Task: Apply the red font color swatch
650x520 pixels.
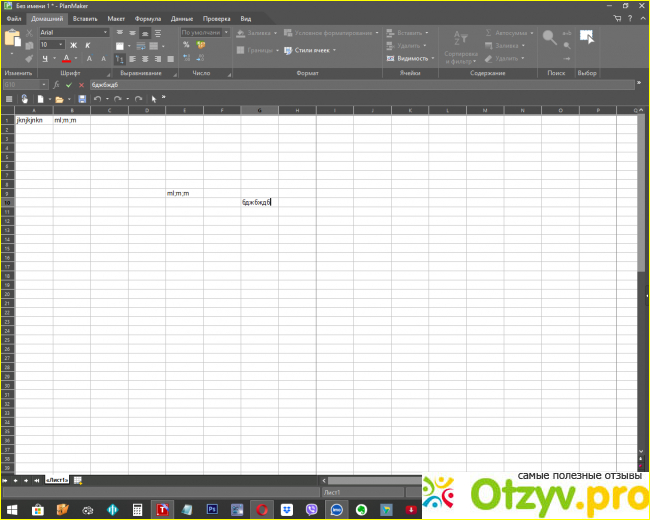Action: tap(66, 59)
